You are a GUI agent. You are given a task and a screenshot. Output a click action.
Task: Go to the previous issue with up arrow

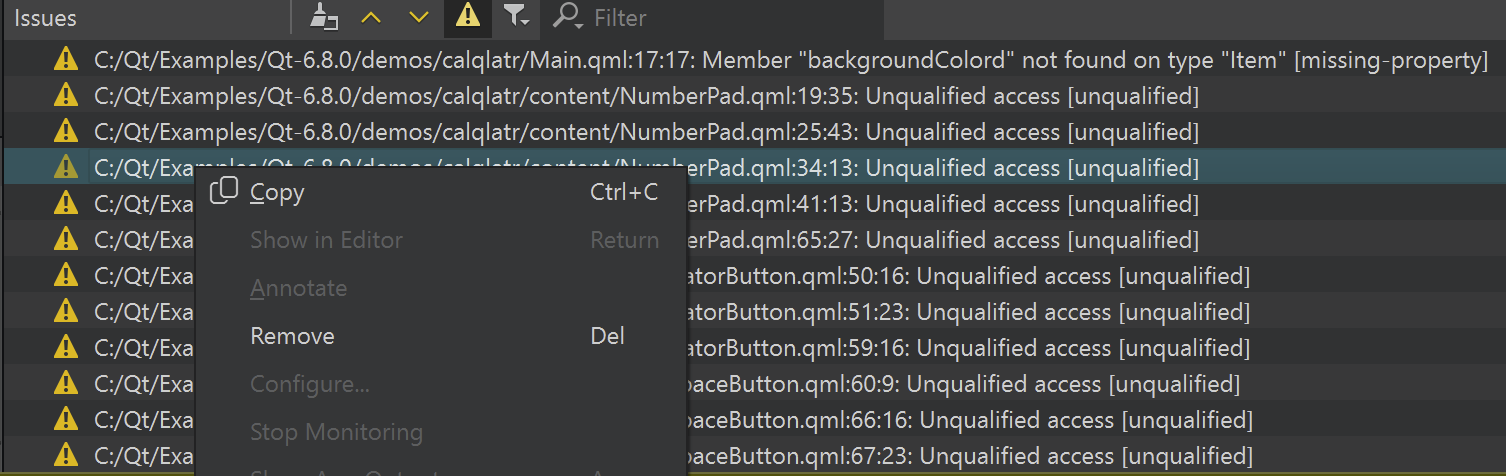tap(371, 17)
